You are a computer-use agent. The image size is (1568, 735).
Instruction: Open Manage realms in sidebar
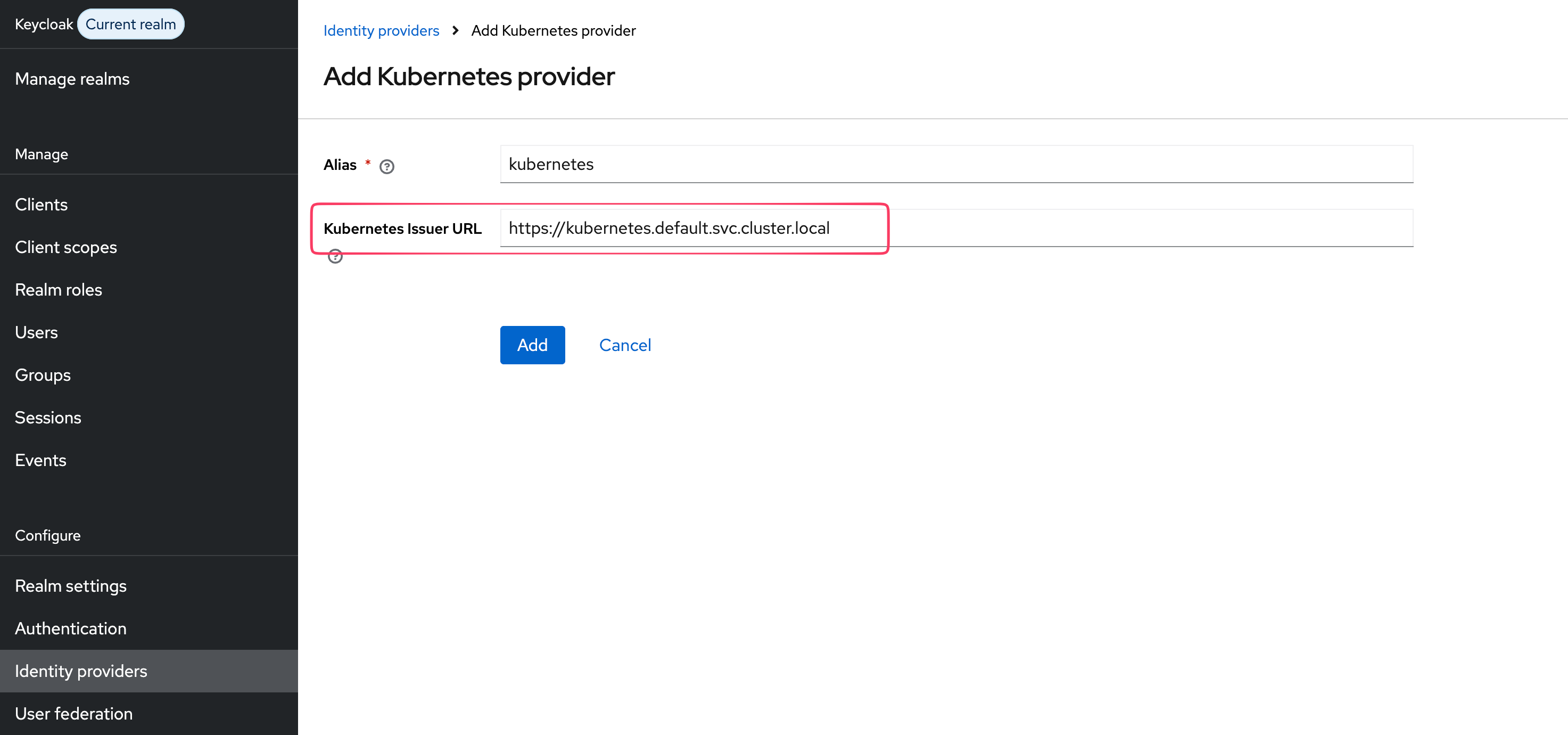point(72,78)
